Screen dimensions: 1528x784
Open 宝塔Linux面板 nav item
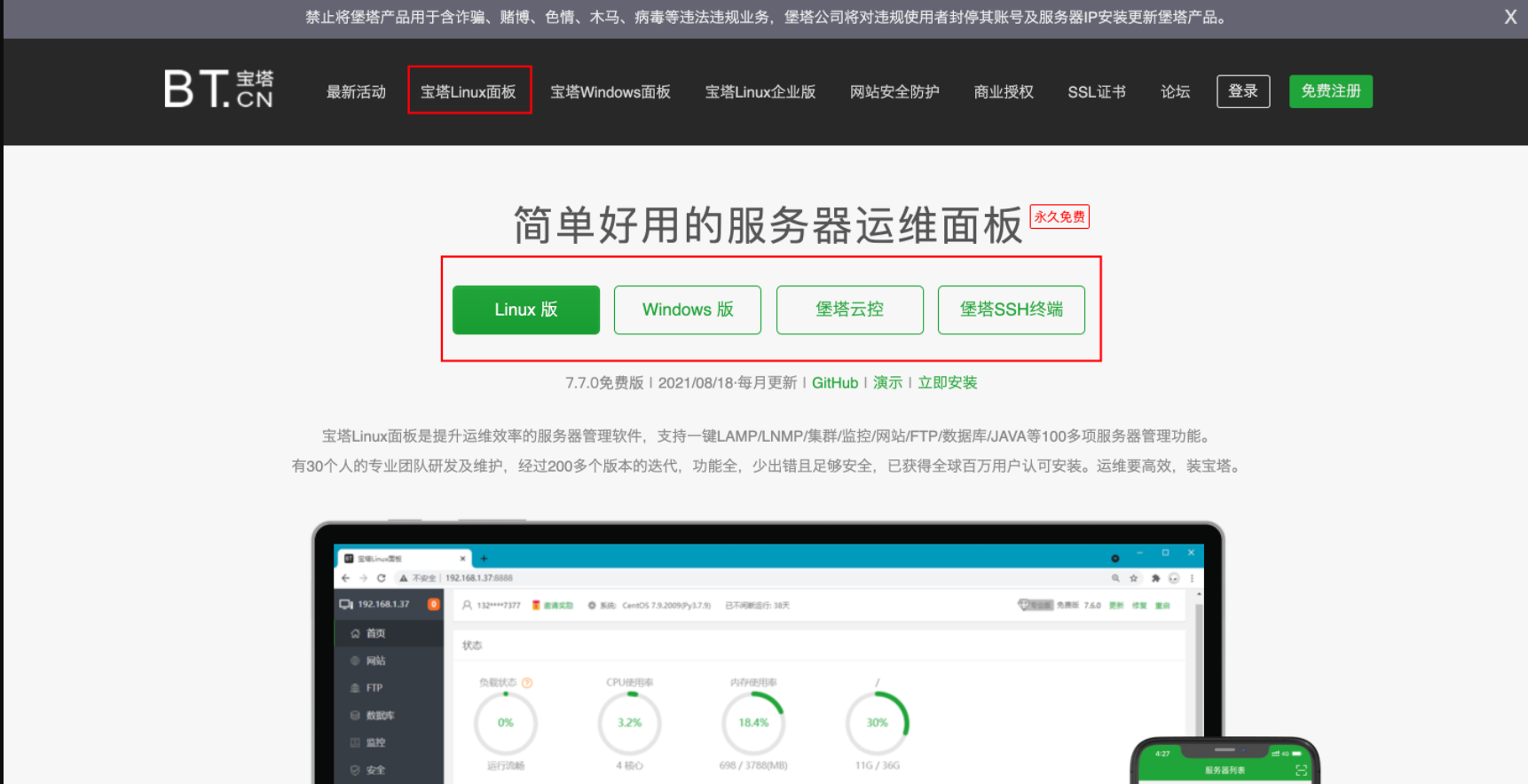[x=469, y=91]
